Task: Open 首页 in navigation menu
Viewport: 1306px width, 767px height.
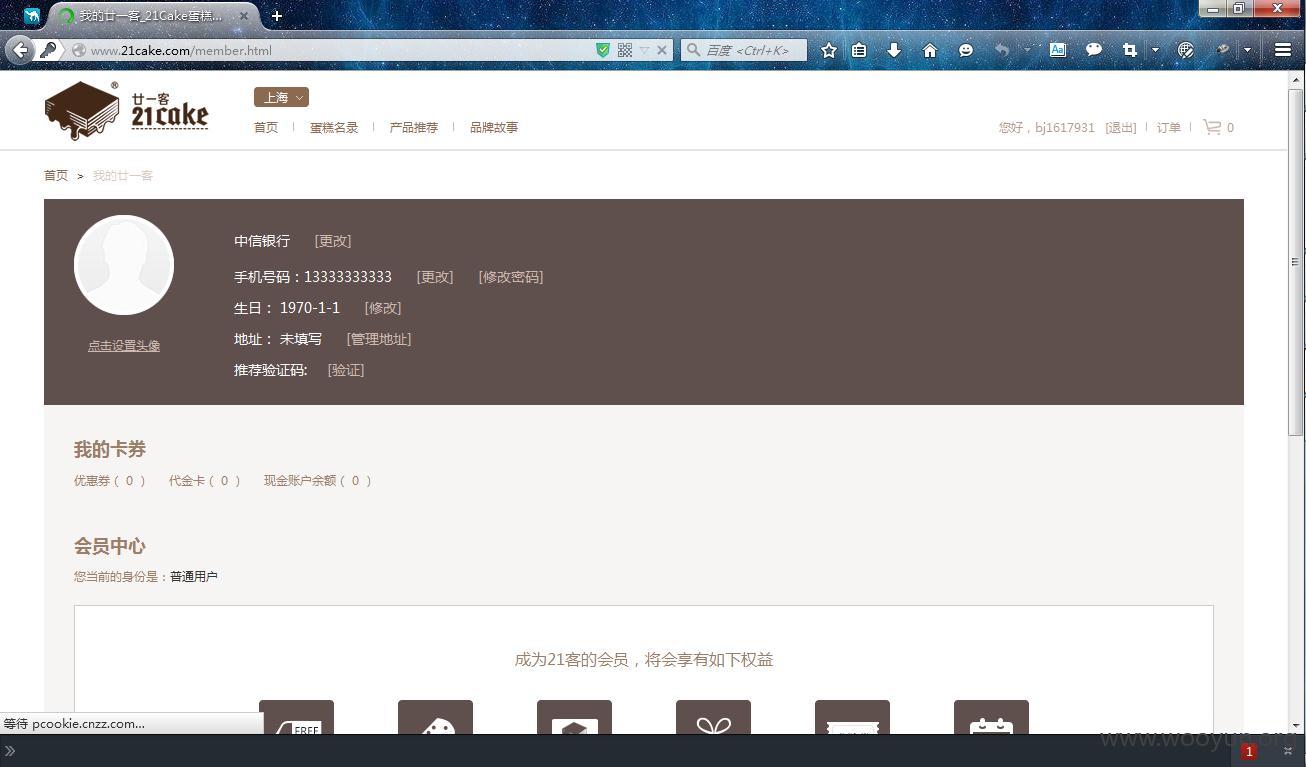Action: click(x=266, y=127)
